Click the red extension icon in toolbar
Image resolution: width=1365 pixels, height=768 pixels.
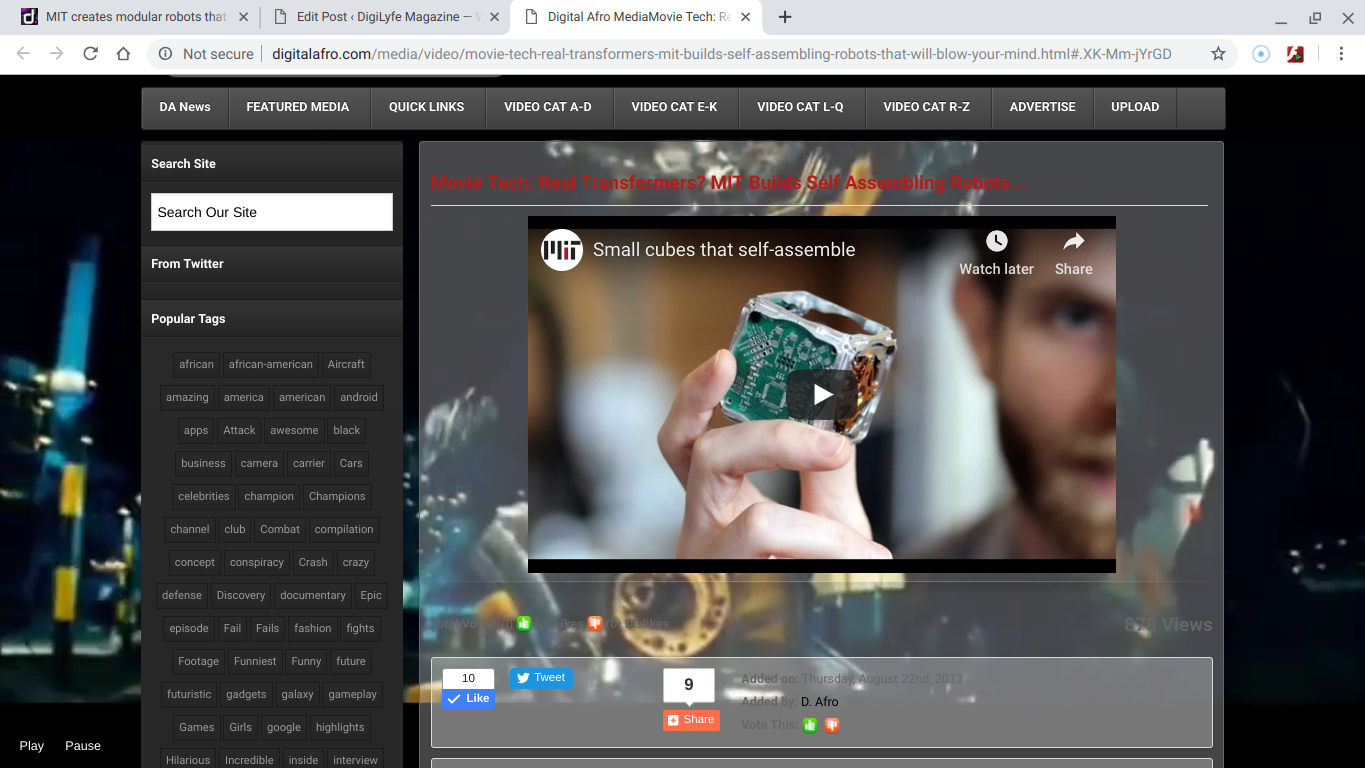click(x=1295, y=54)
